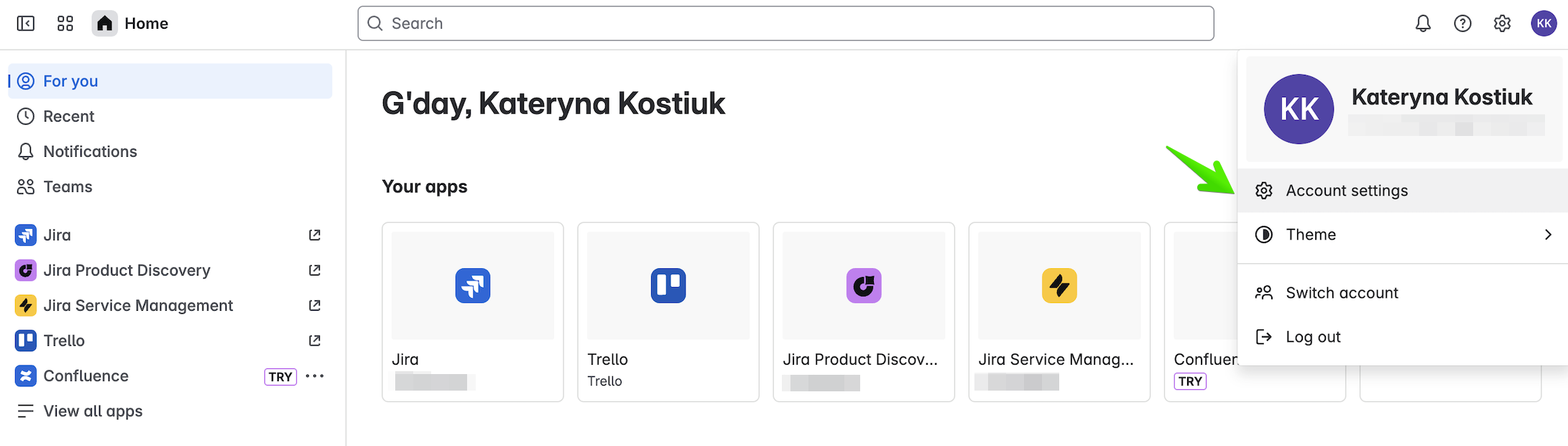This screenshot has width=1568, height=446.
Task: Click the Your apps heading
Action: tap(425, 187)
